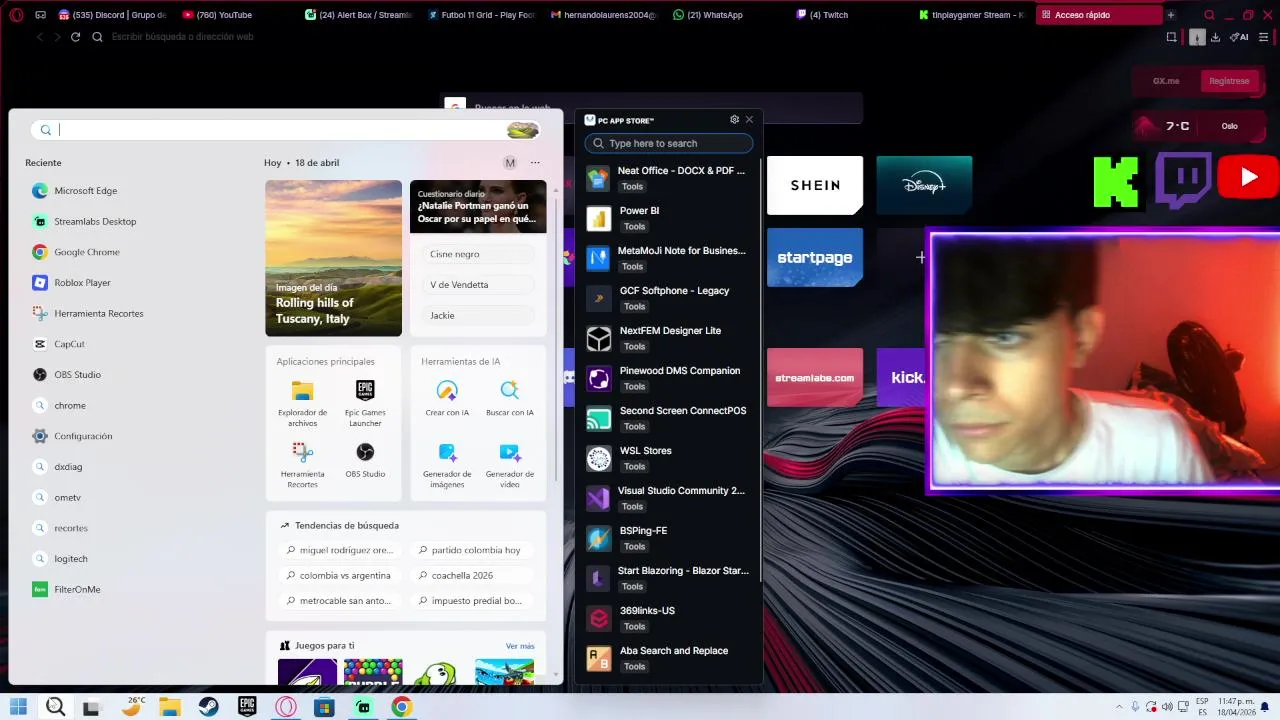Switch to Alert Box Streamlabs tab
The width and height of the screenshot is (1280, 720).
357,15
